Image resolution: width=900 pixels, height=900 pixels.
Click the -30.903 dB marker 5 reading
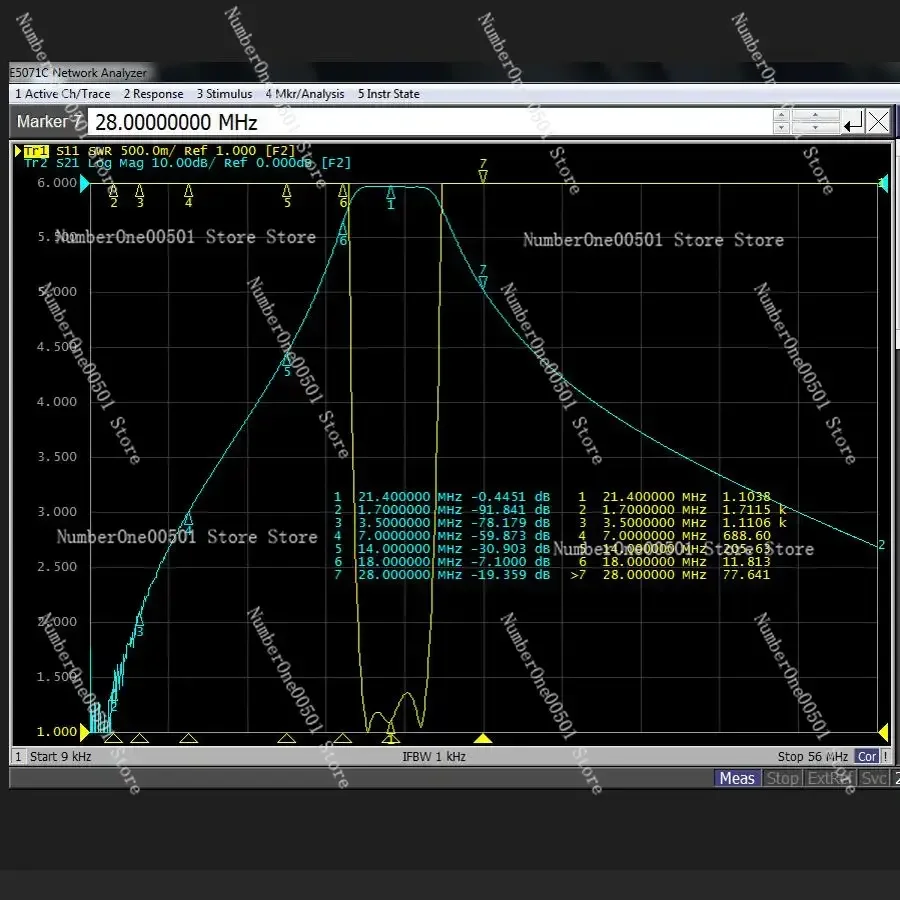510,549
